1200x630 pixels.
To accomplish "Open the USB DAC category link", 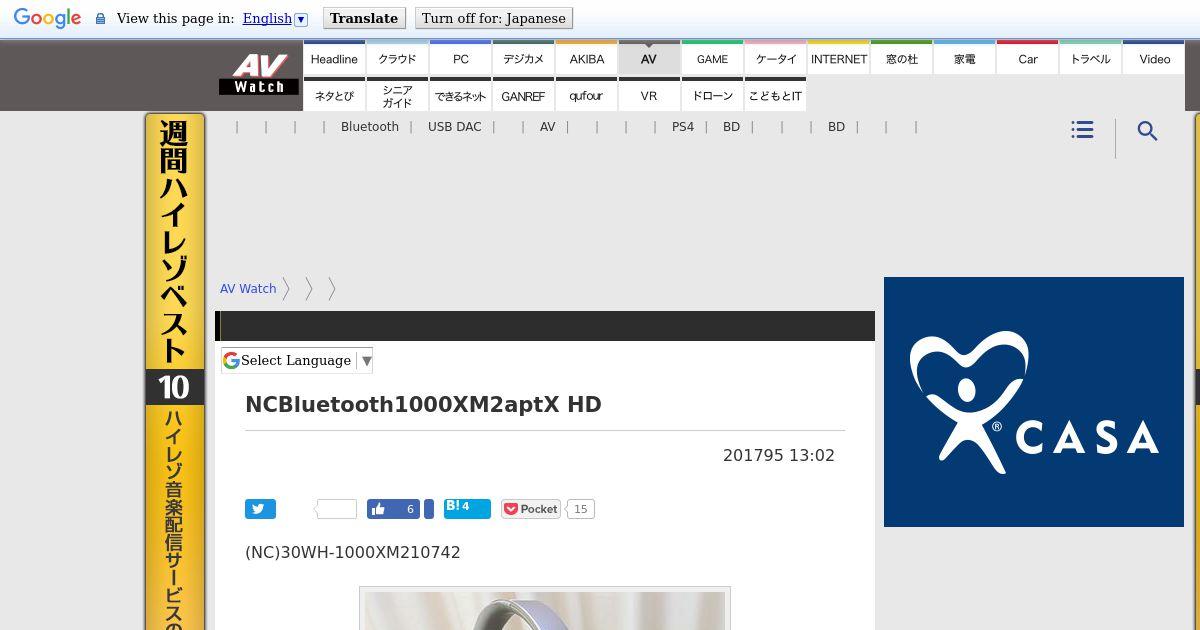I will click(455, 127).
